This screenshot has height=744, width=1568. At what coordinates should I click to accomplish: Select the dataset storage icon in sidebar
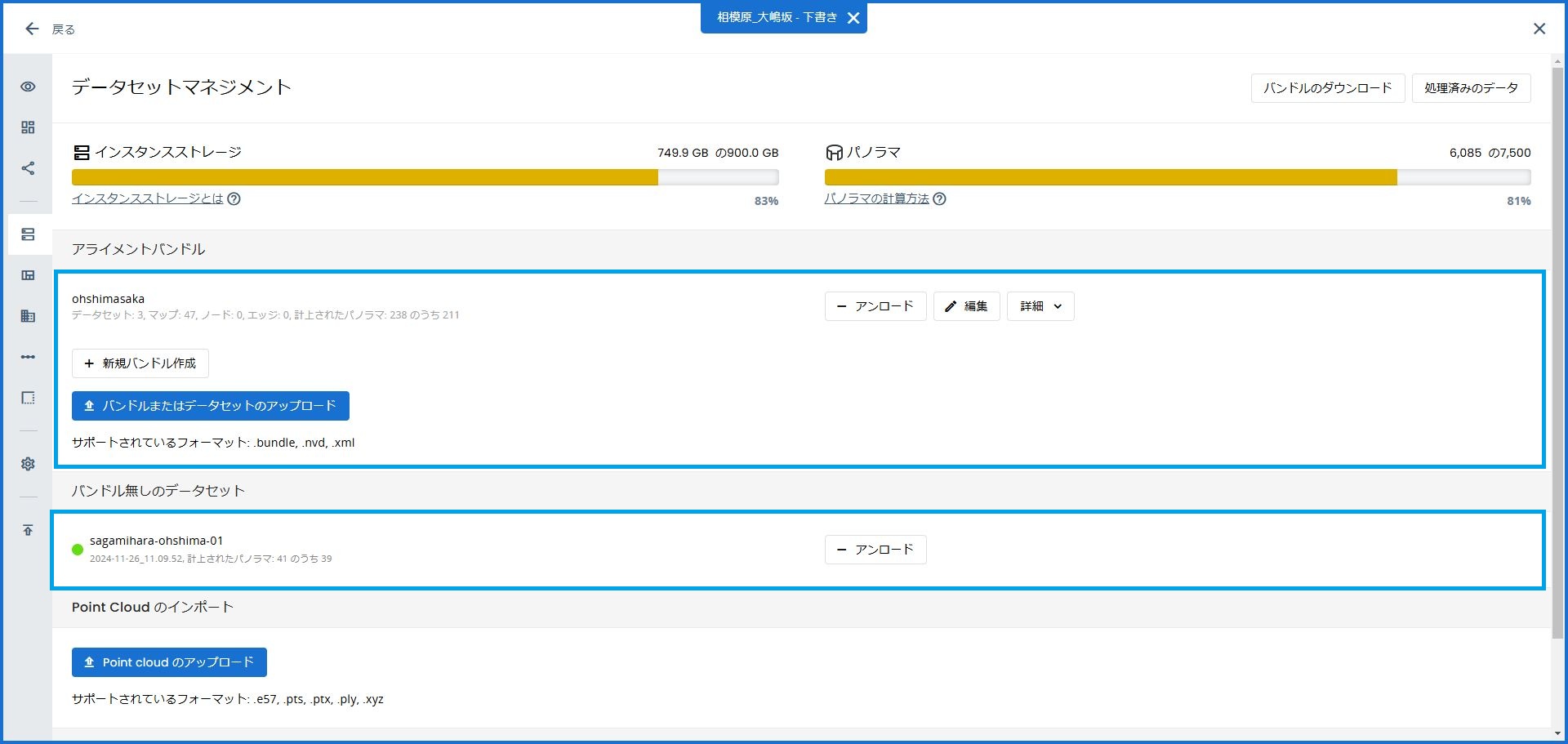(x=28, y=234)
